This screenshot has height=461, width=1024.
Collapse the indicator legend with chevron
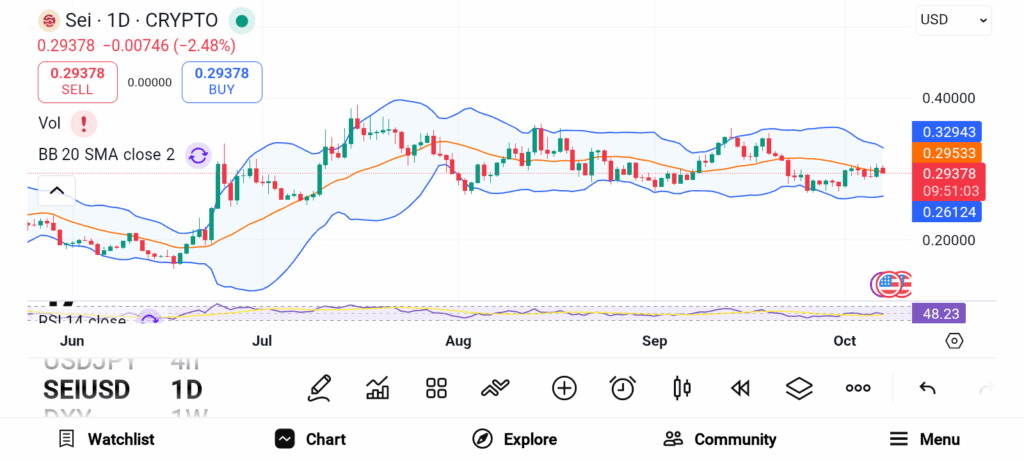click(x=57, y=190)
